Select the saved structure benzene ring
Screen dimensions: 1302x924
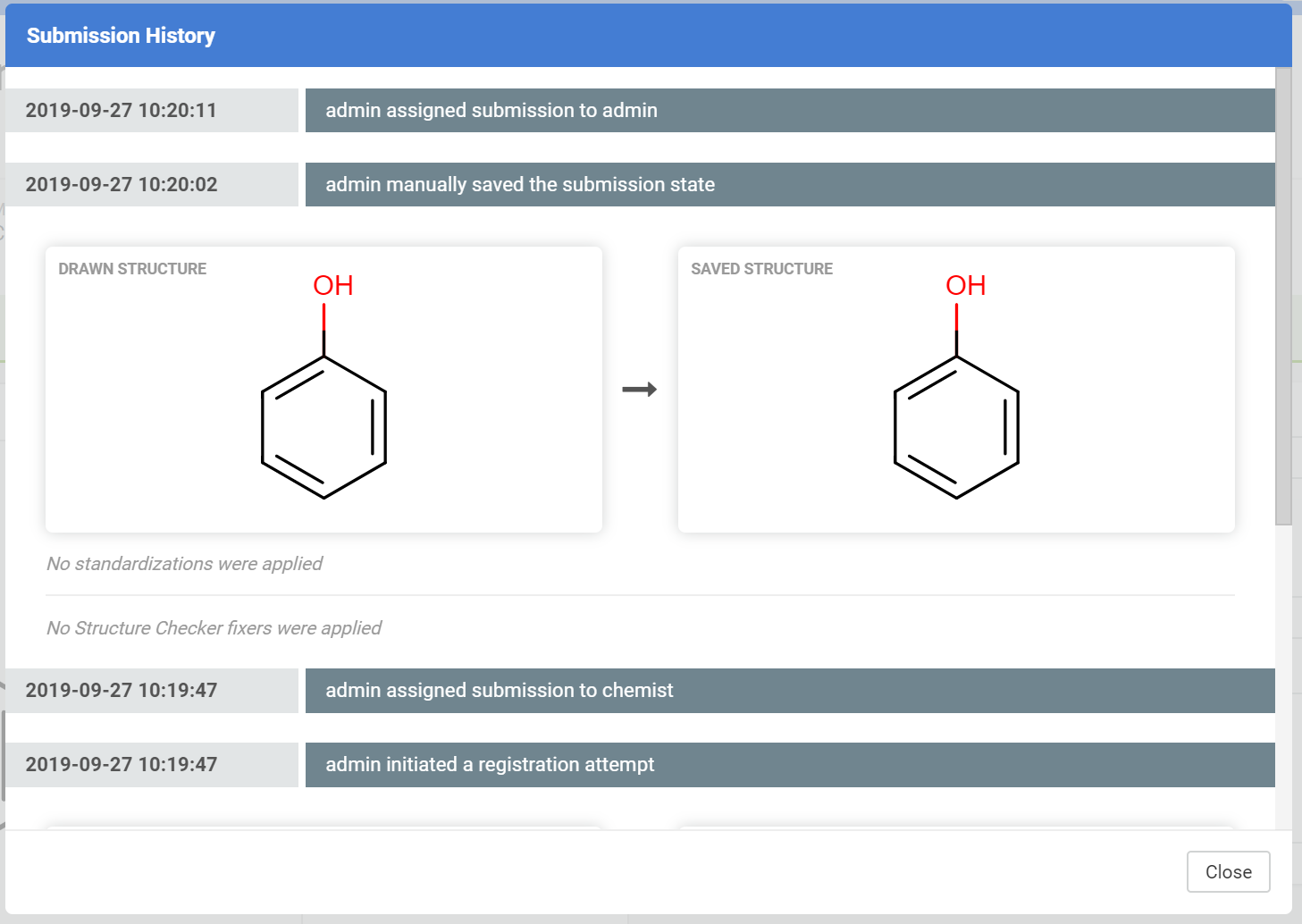pos(956,427)
